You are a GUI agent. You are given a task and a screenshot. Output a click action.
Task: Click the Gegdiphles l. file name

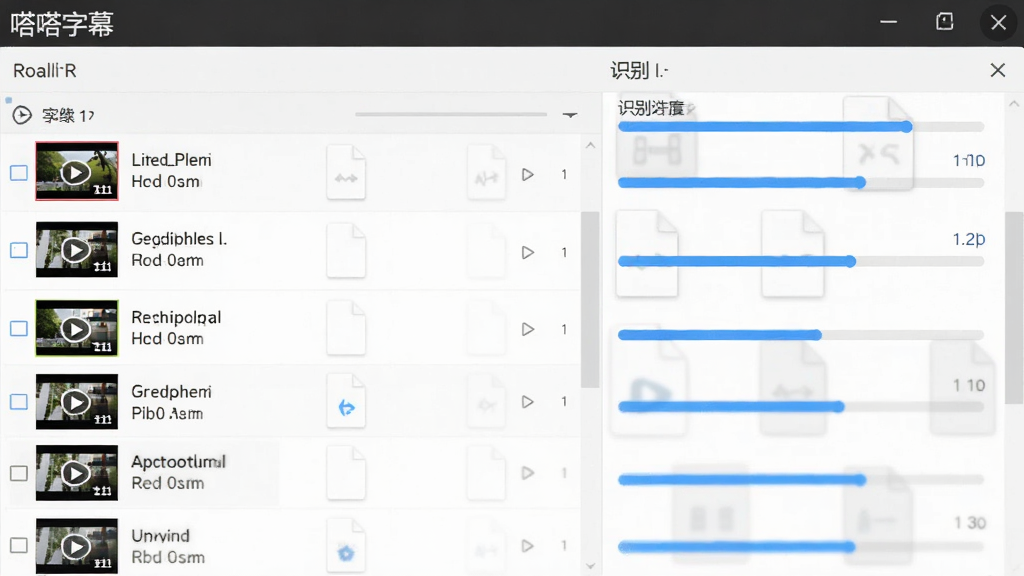coord(179,239)
